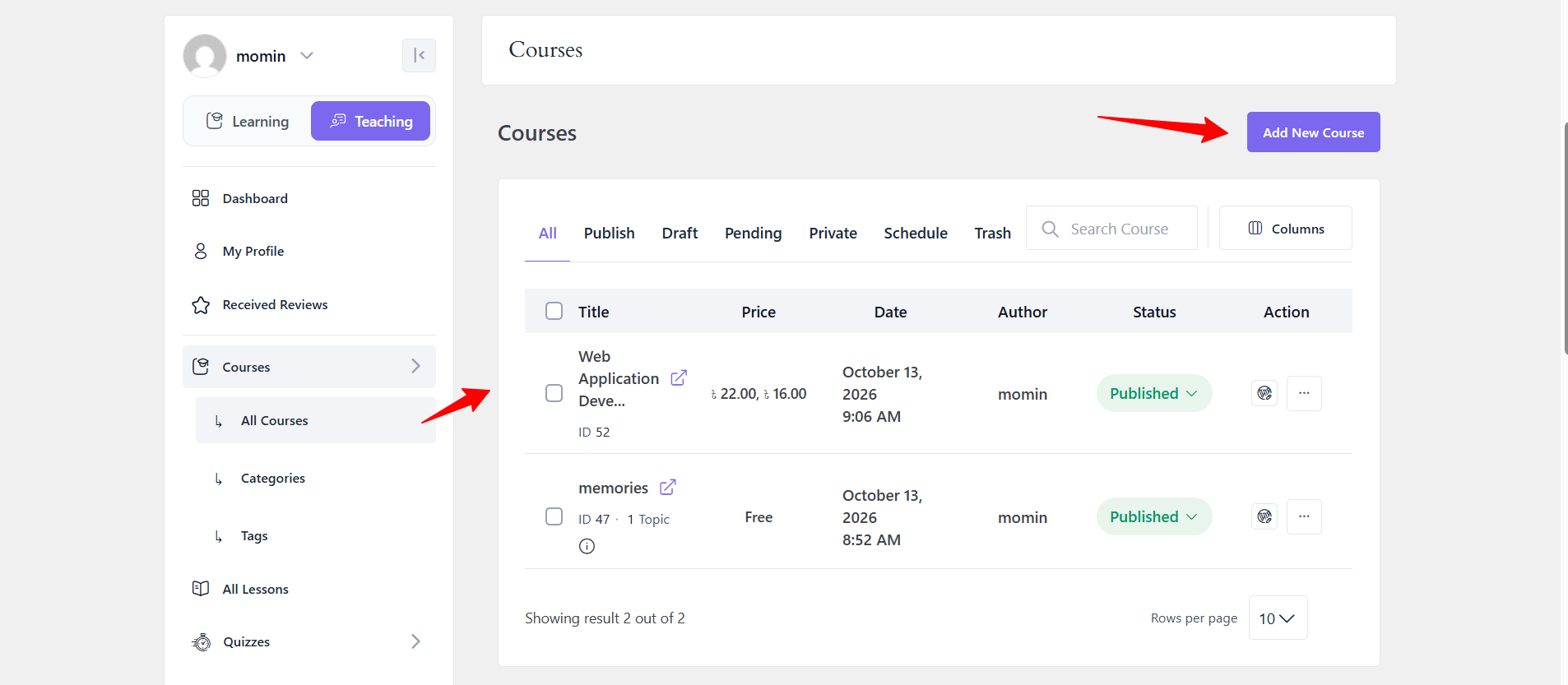Check the memories course checkbox
Image resolution: width=1568 pixels, height=685 pixels.
click(554, 516)
